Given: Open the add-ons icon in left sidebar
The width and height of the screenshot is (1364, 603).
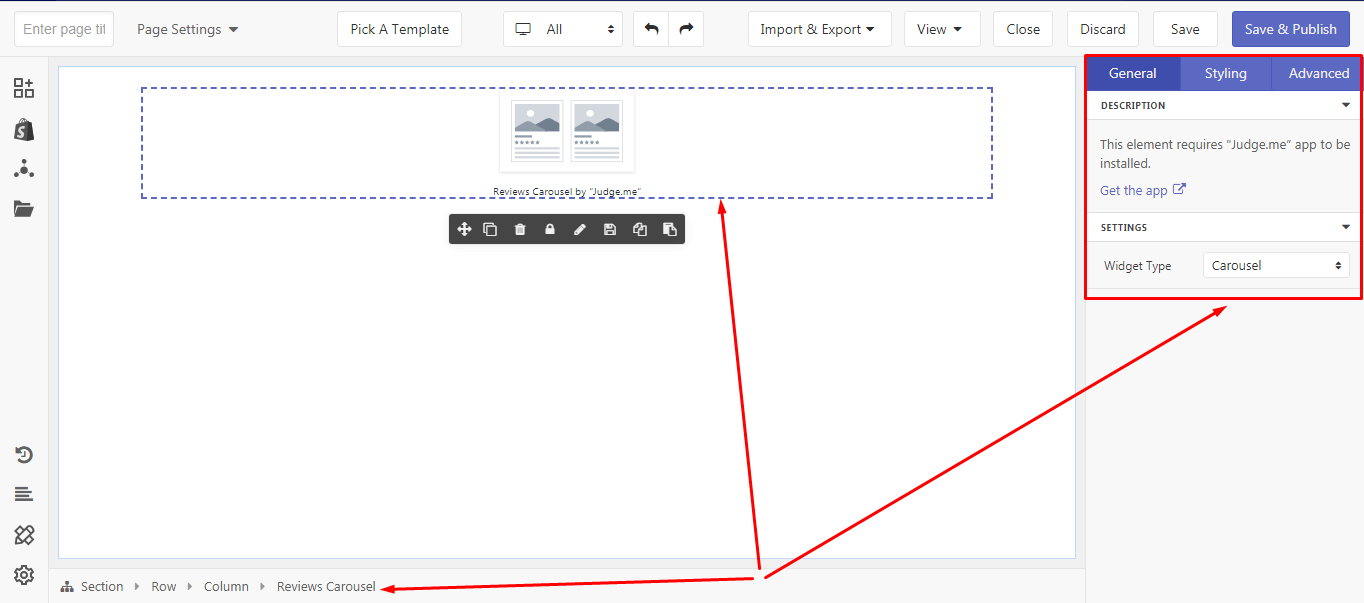Looking at the screenshot, I should click(23, 168).
